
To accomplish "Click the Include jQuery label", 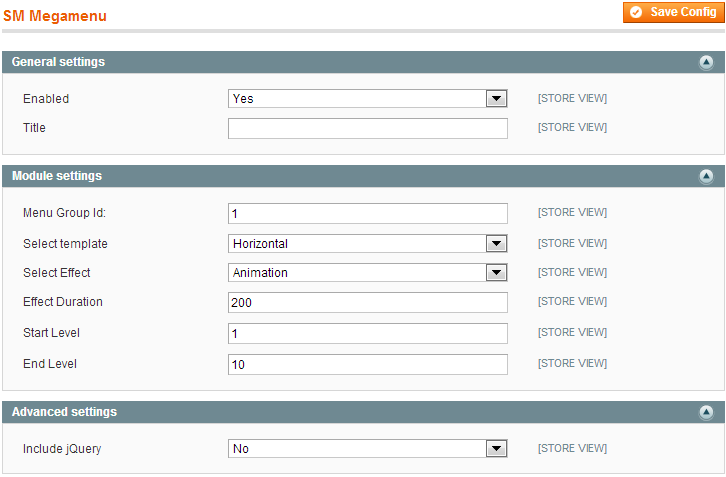I will coord(62,449).
